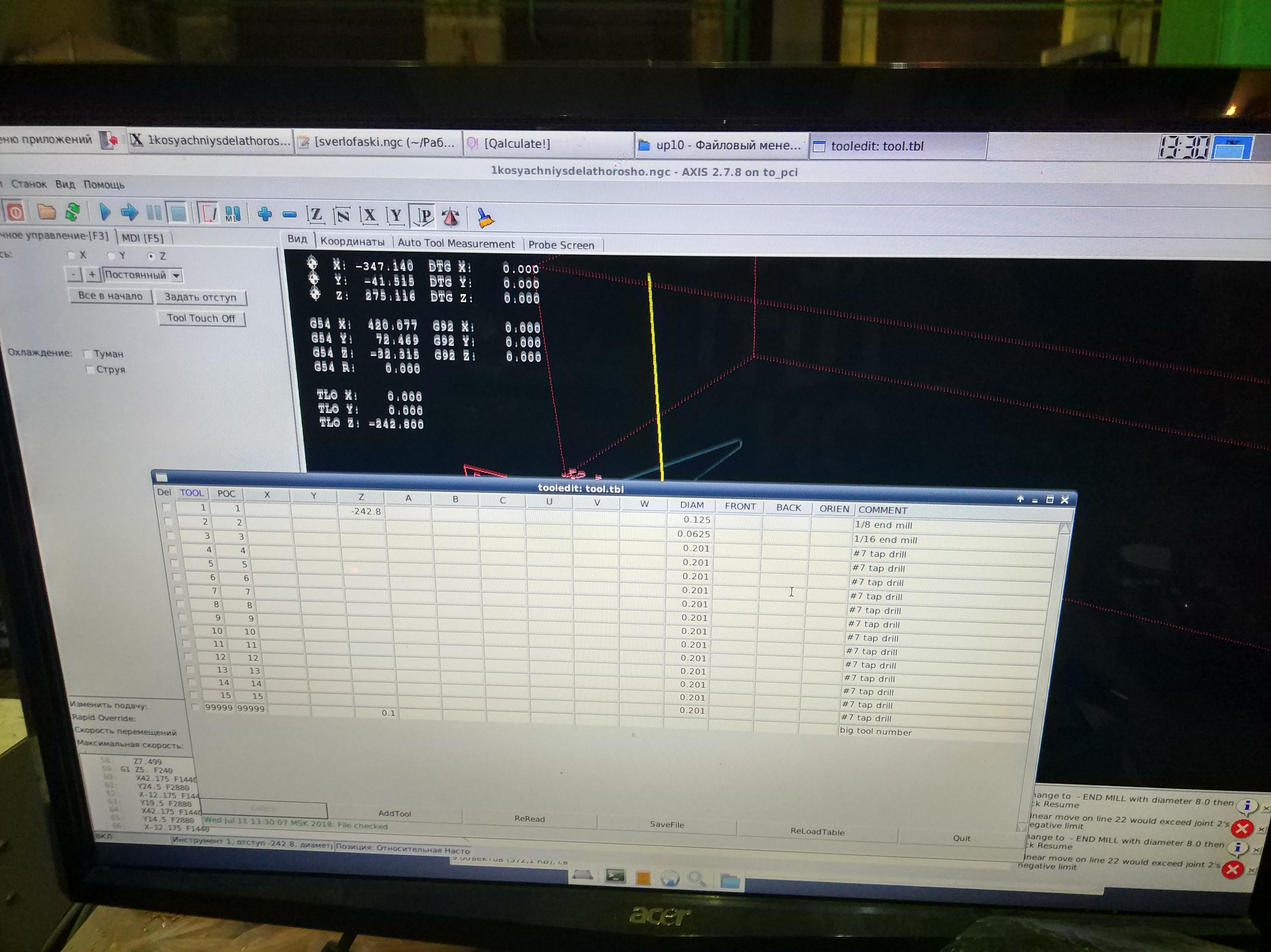This screenshot has height=952, width=1271.
Task: Select the X axis radio button
Action: coord(72,255)
